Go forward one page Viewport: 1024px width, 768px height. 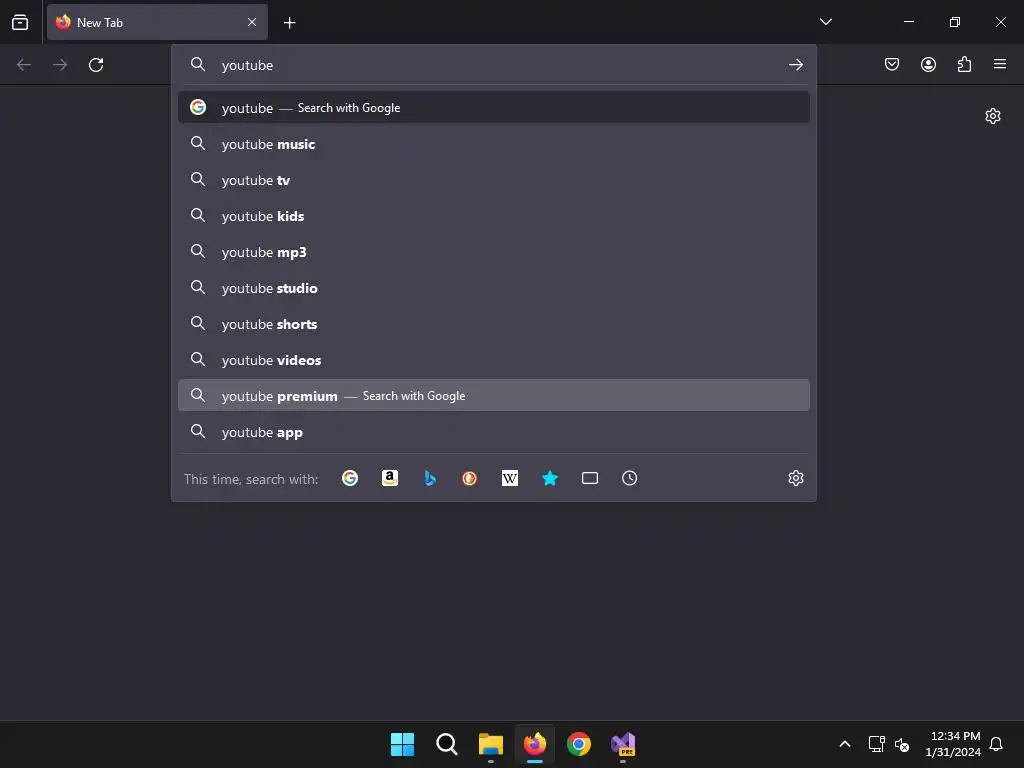click(x=60, y=65)
